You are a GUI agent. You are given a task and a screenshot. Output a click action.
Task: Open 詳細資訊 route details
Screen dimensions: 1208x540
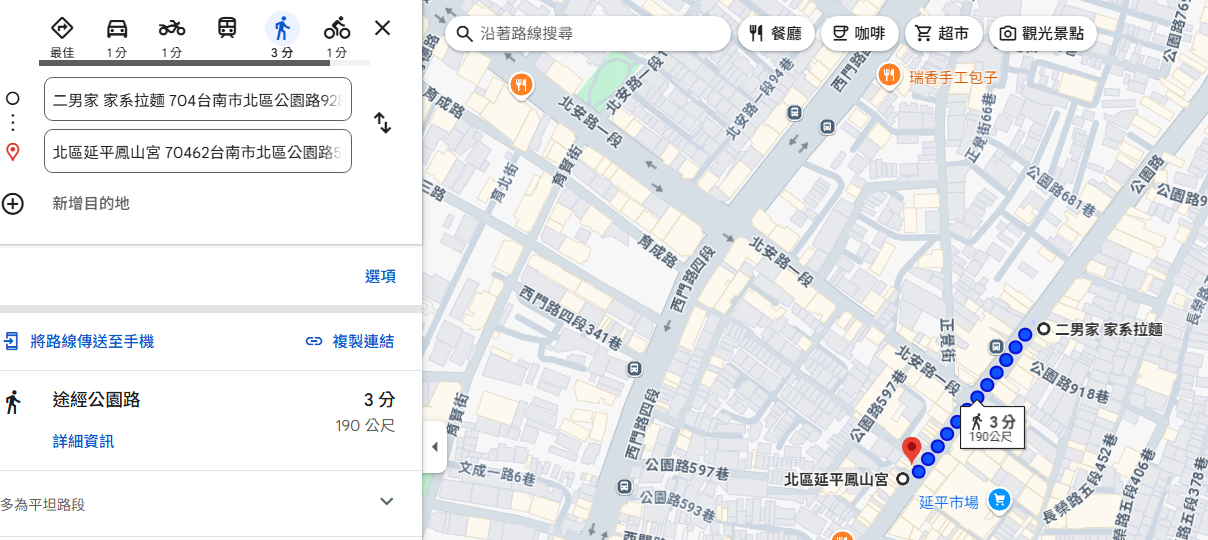click(x=83, y=441)
